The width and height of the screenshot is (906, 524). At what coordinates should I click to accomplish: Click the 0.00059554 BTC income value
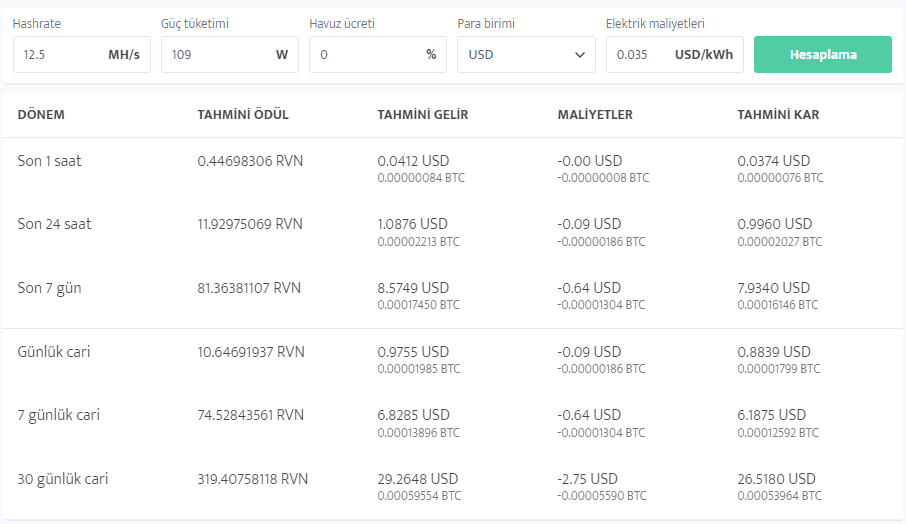[419, 496]
